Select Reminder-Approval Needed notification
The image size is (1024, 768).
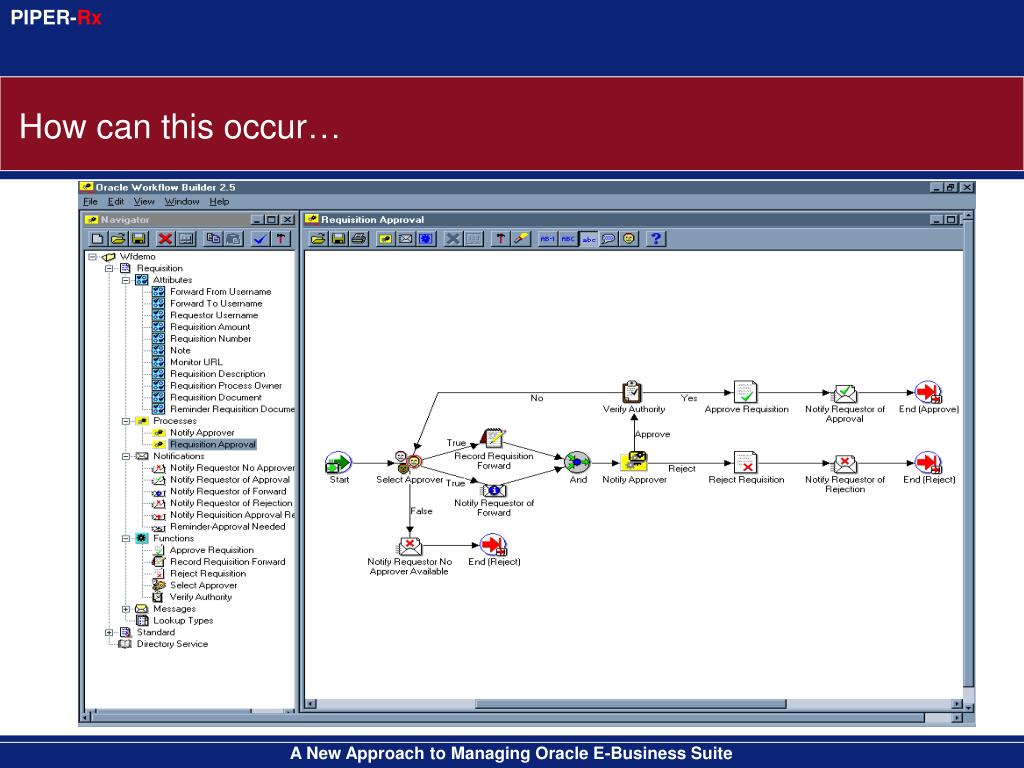pyautogui.click(x=227, y=527)
